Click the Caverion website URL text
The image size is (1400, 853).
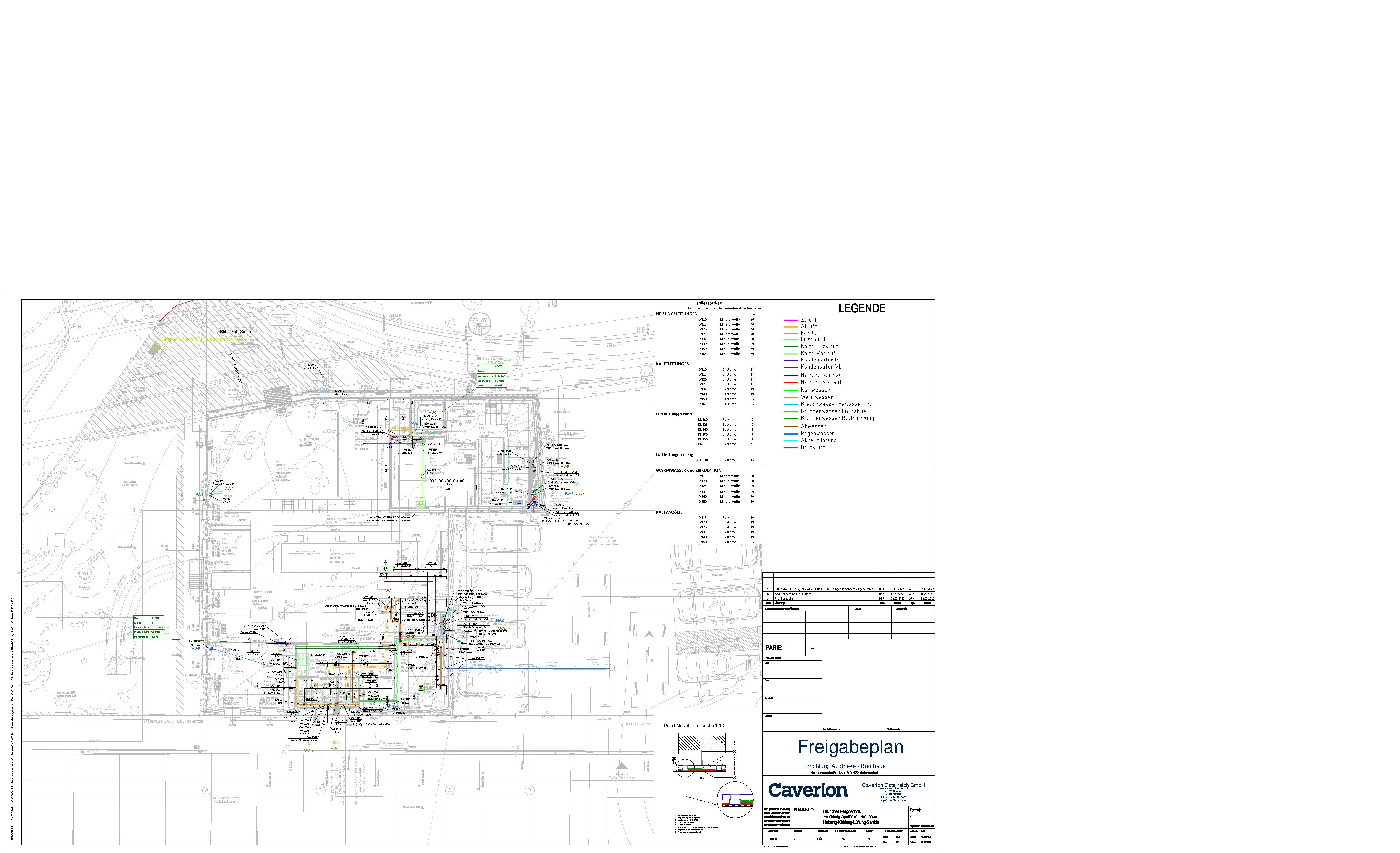893,800
